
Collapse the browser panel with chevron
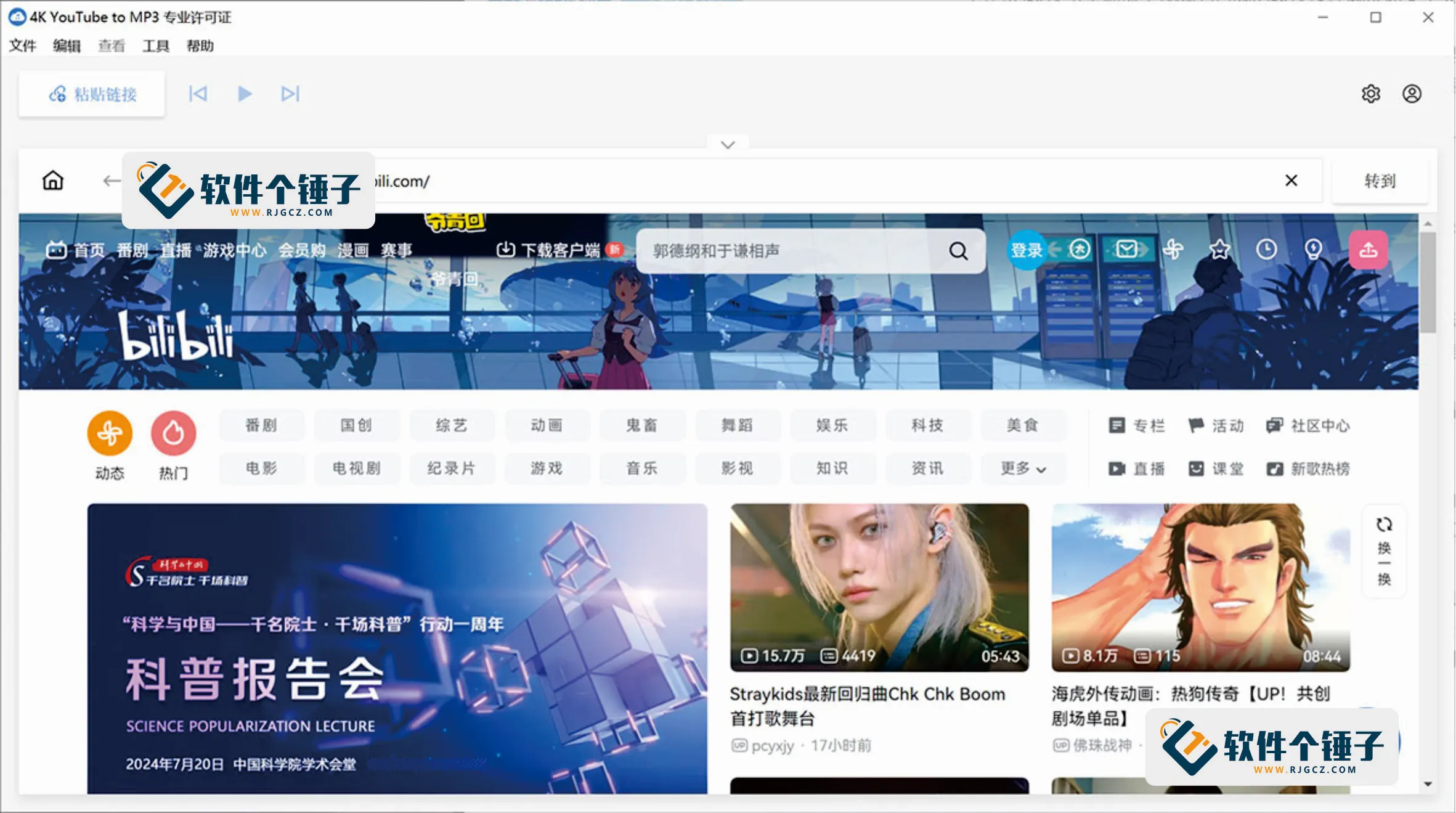click(x=728, y=144)
